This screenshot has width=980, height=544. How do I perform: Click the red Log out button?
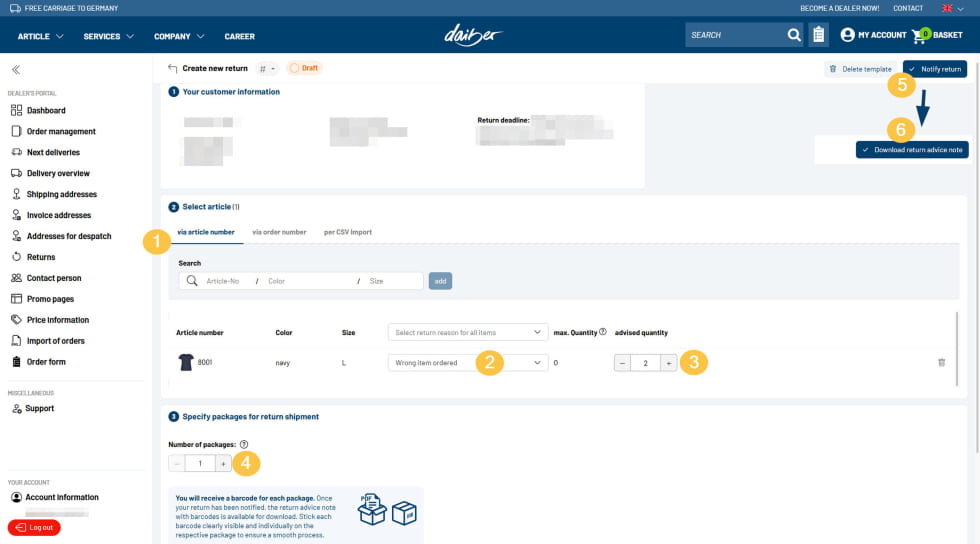34,527
